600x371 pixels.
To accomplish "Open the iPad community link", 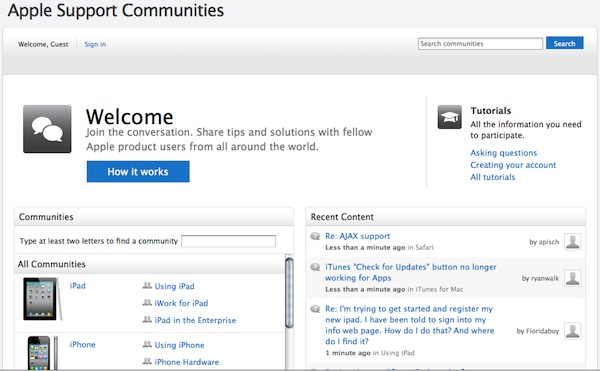I will [78, 286].
